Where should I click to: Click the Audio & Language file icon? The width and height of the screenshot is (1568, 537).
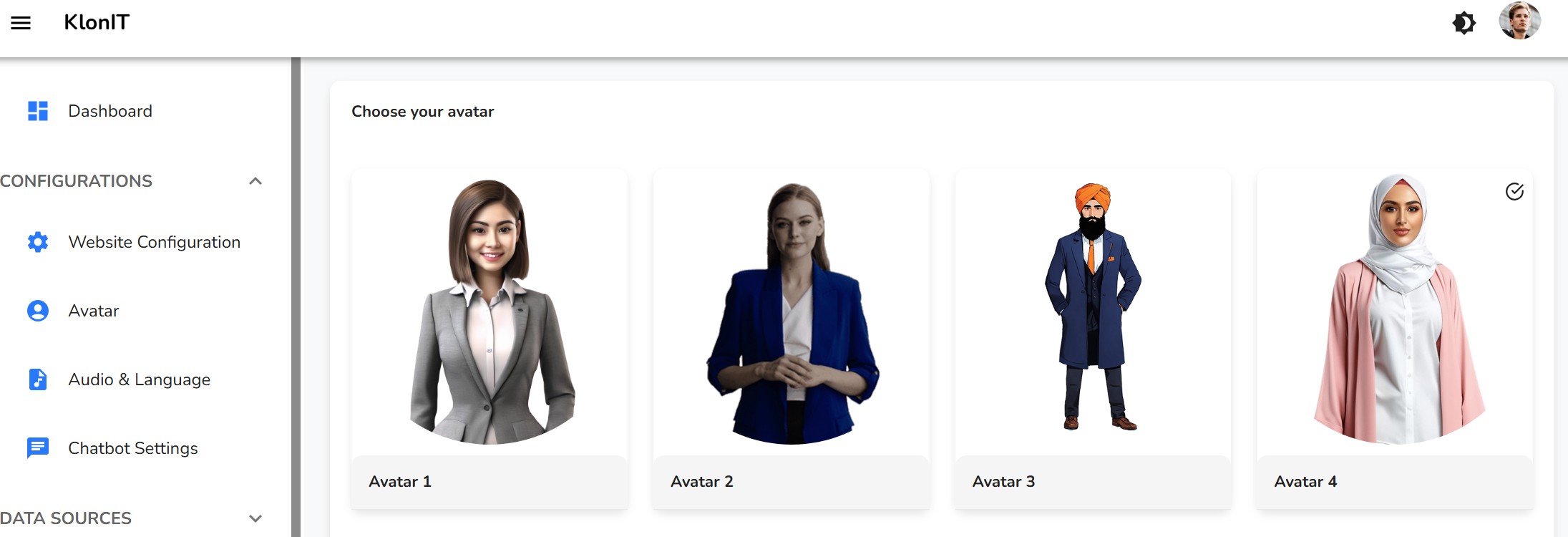coord(38,379)
